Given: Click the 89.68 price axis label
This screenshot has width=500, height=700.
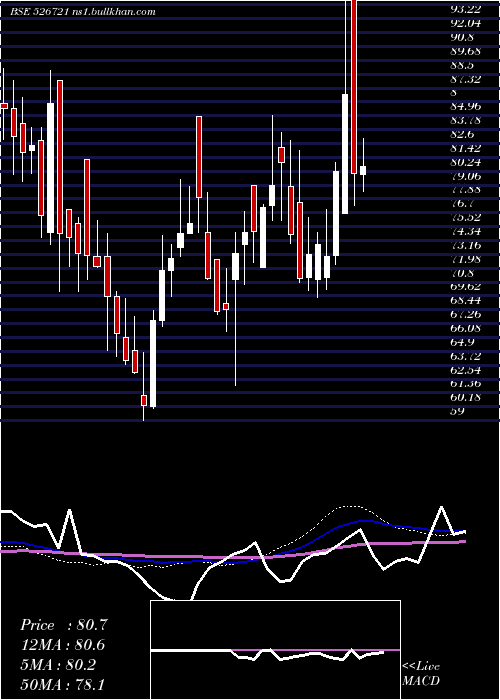Looking at the screenshot, I should [x=466, y=51].
